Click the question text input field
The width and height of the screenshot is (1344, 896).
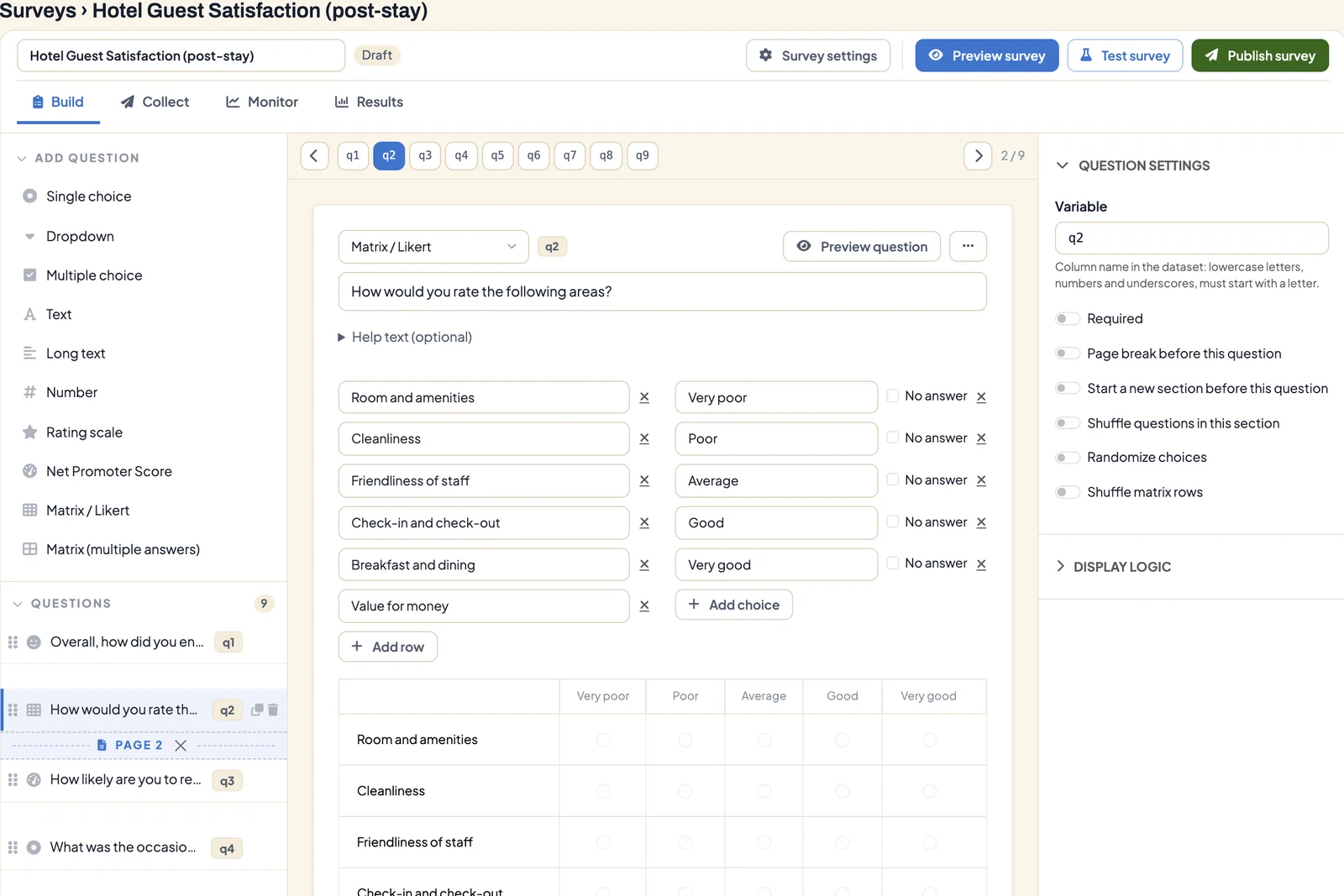pos(662,291)
